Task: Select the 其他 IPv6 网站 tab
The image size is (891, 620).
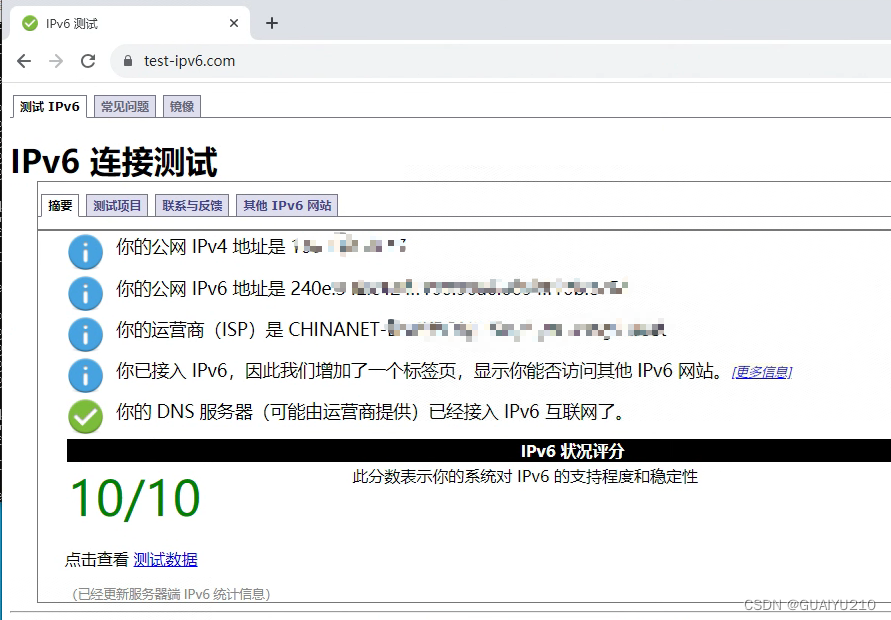Action: (286, 205)
